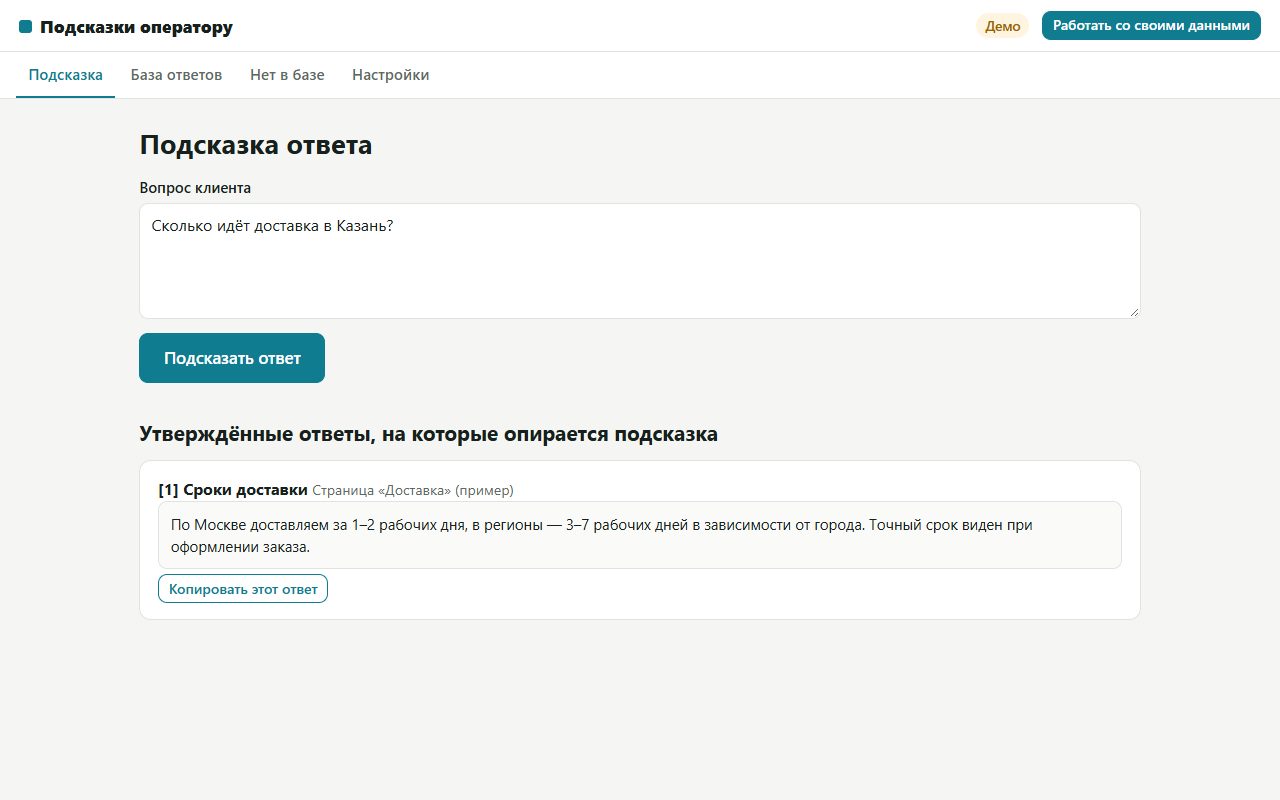Click the «Демо» badge
Viewport: 1280px width, 800px height.
(1002, 26)
